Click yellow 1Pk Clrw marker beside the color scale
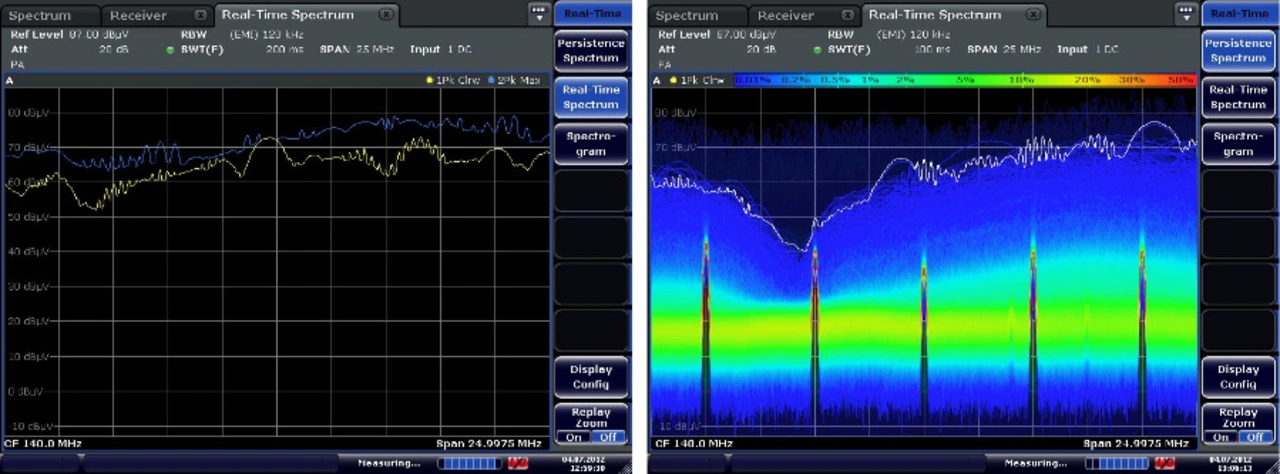This screenshot has width=1280, height=474. (x=673, y=80)
